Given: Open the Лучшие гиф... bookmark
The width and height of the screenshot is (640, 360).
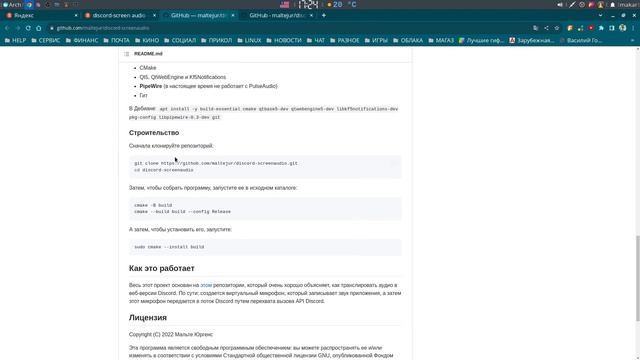Looking at the screenshot, I should pos(482,40).
